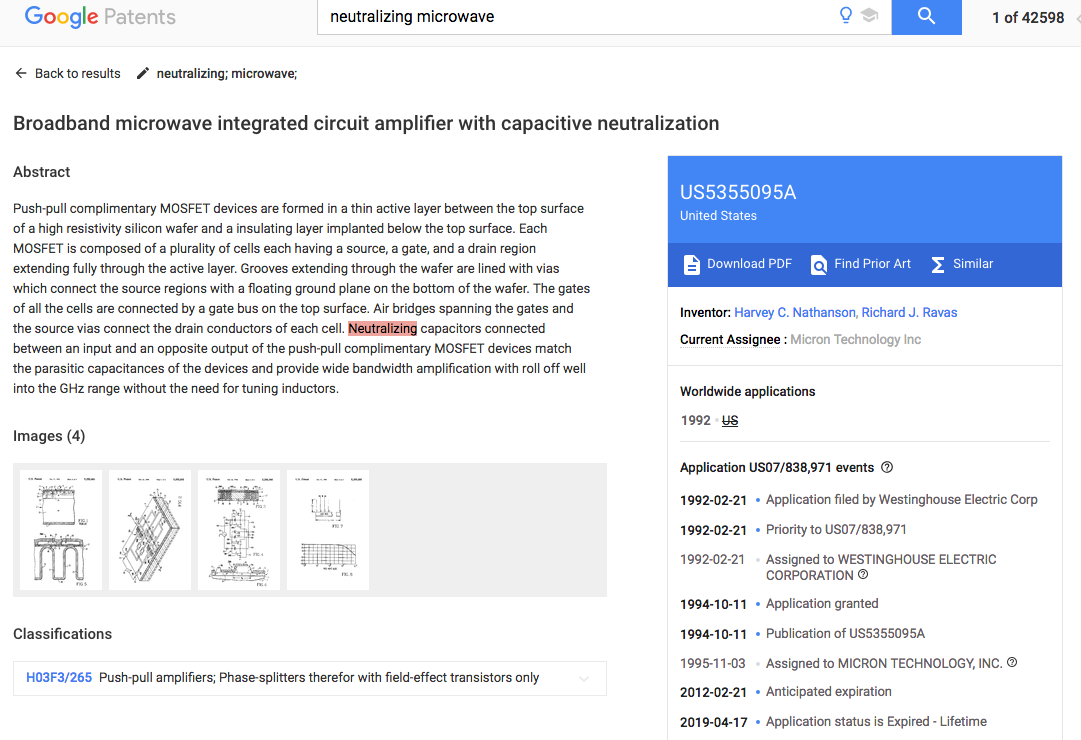Screen dimensions: 1081x740
Task: Click the blue search magnifier button
Action: pos(926,17)
